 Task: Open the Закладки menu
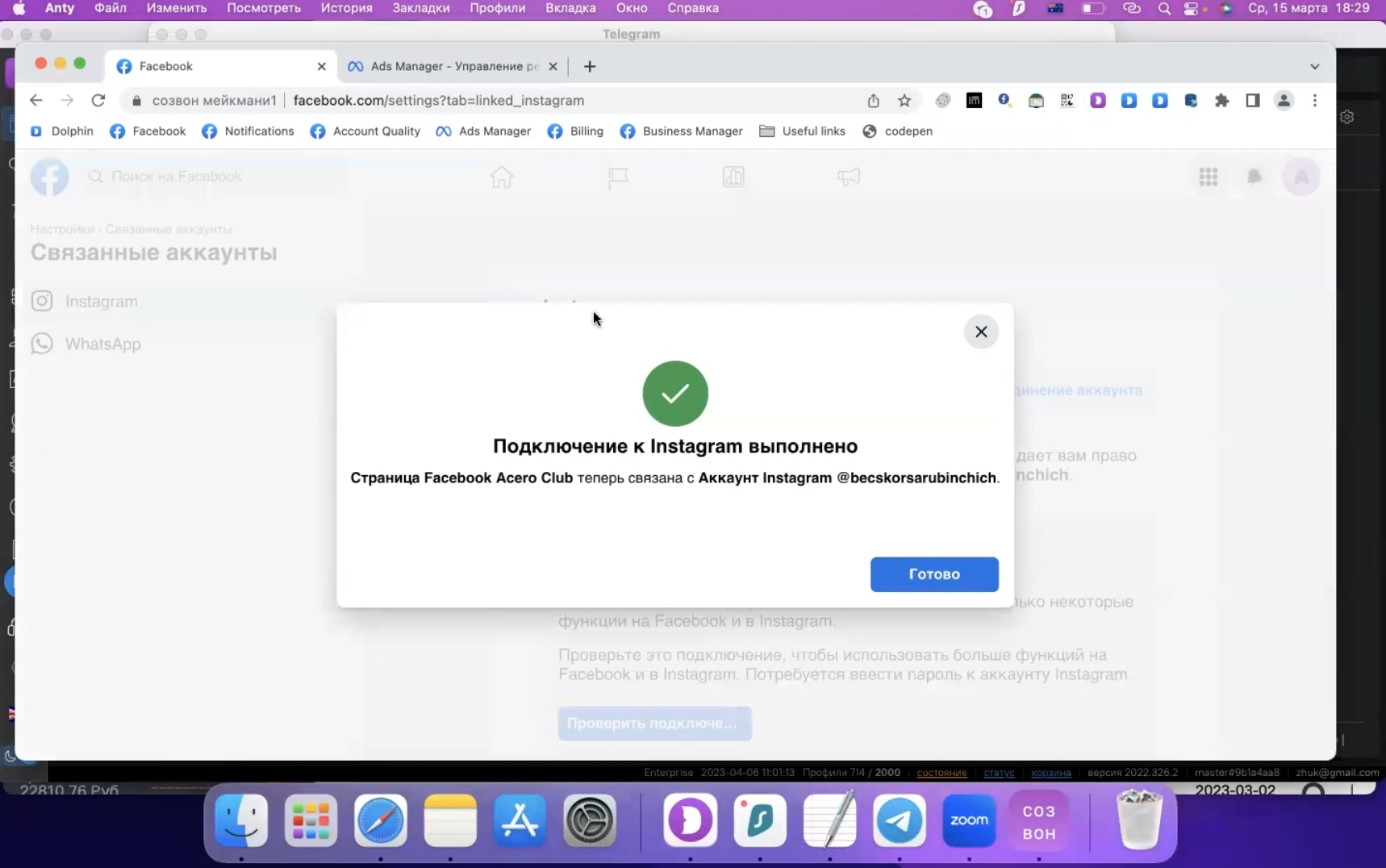421,8
